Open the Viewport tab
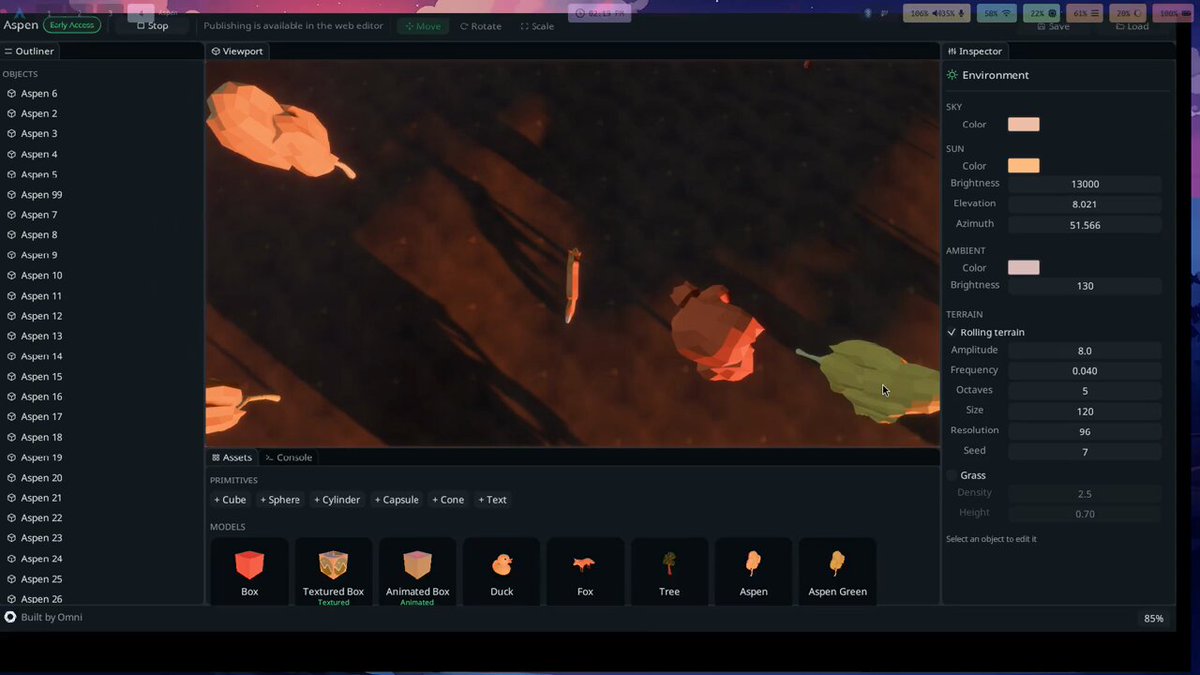 pyautogui.click(x=237, y=51)
